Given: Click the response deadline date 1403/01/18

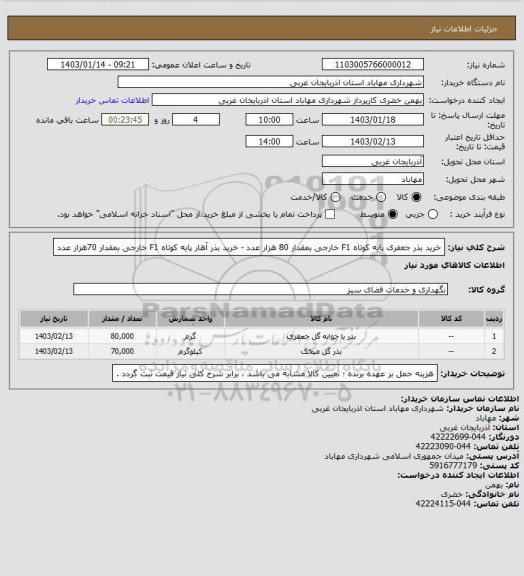Looking at the screenshot, I should pyautogui.click(x=373, y=120).
